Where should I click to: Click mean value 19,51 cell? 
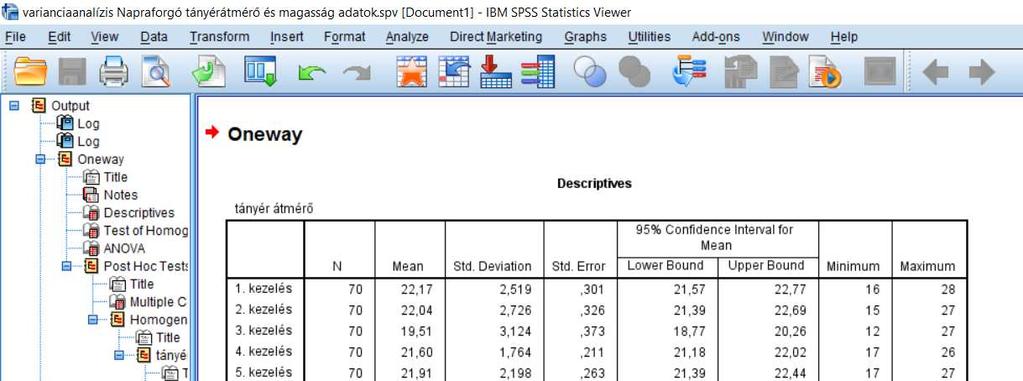pyautogui.click(x=416, y=331)
